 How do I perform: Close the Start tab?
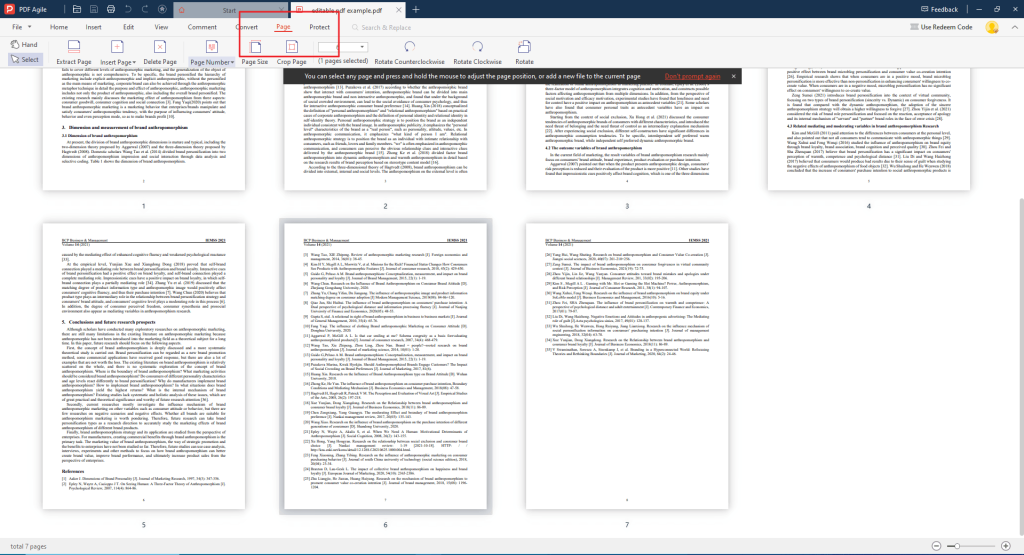coord(282,10)
